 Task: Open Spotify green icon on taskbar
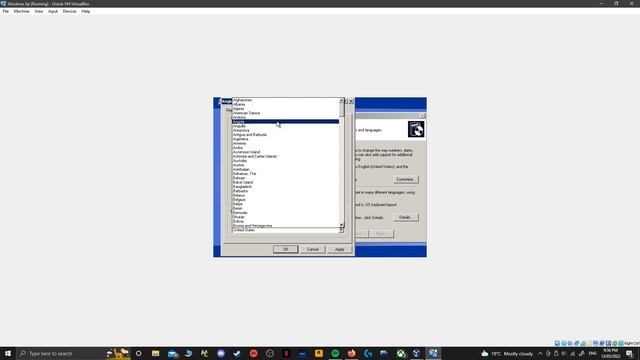tap(335, 353)
